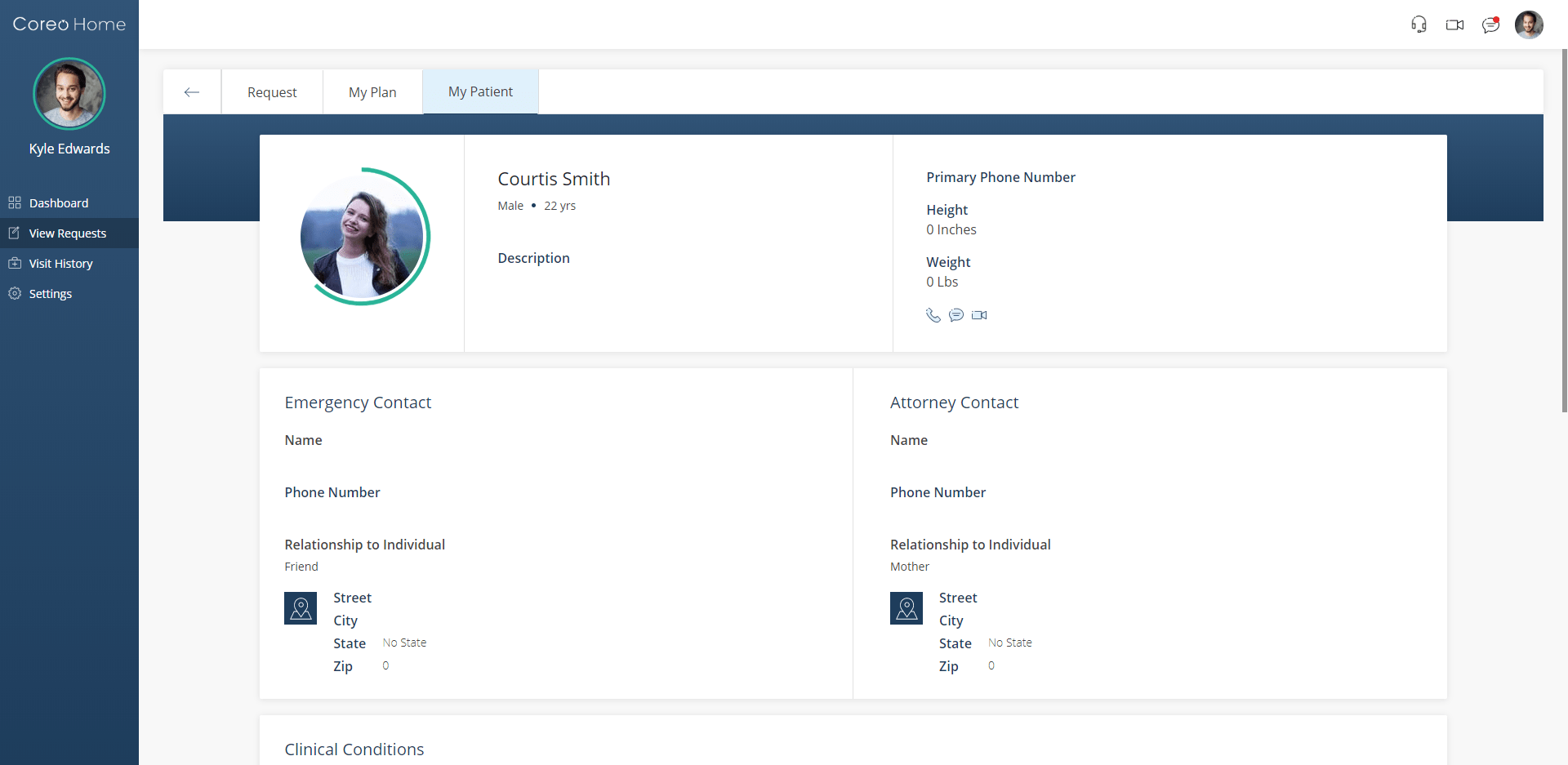Open Visit History from the sidebar
The height and width of the screenshot is (765, 1568).
[60, 263]
